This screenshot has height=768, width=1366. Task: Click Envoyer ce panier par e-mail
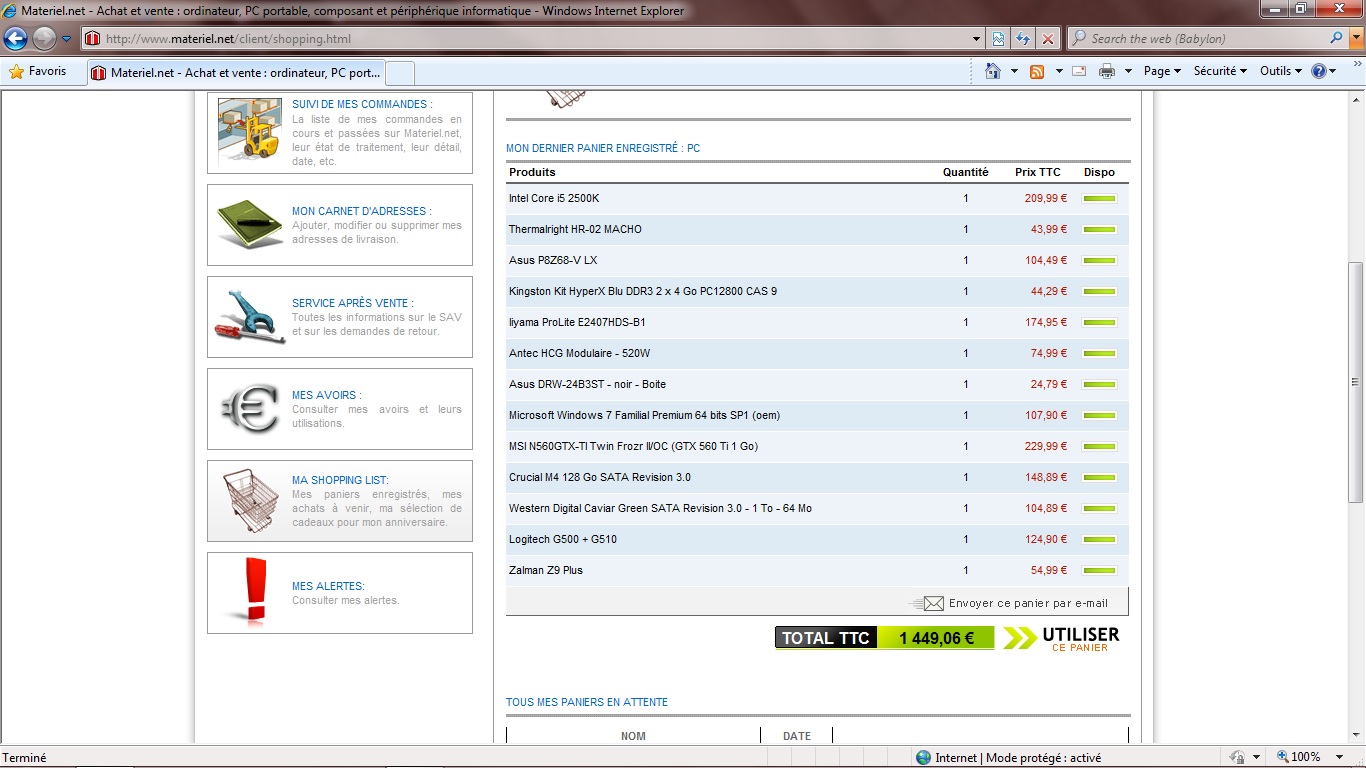pyautogui.click(x=1027, y=603)
